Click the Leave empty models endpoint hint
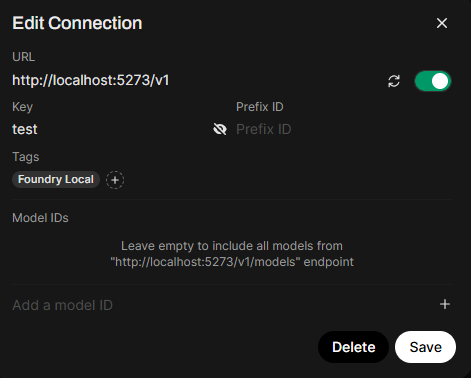The image size is (471, 378). [232, 254]
